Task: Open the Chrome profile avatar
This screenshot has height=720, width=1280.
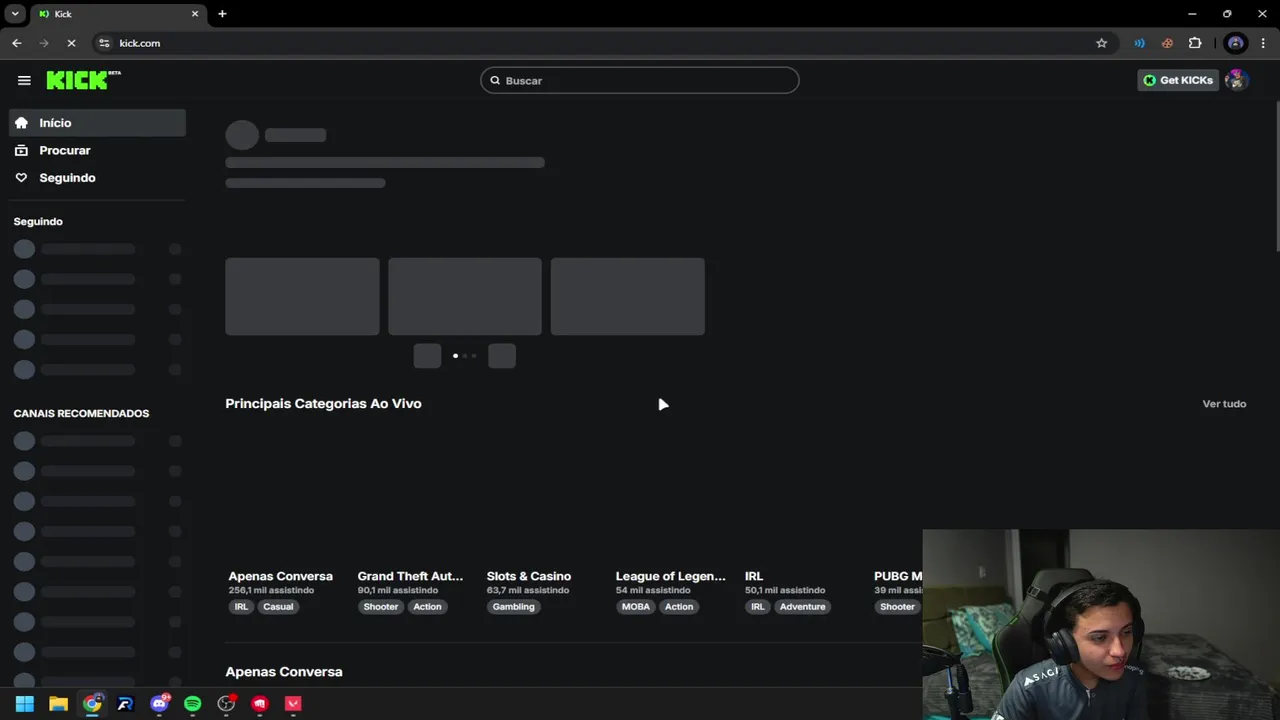Action: 1236,43
